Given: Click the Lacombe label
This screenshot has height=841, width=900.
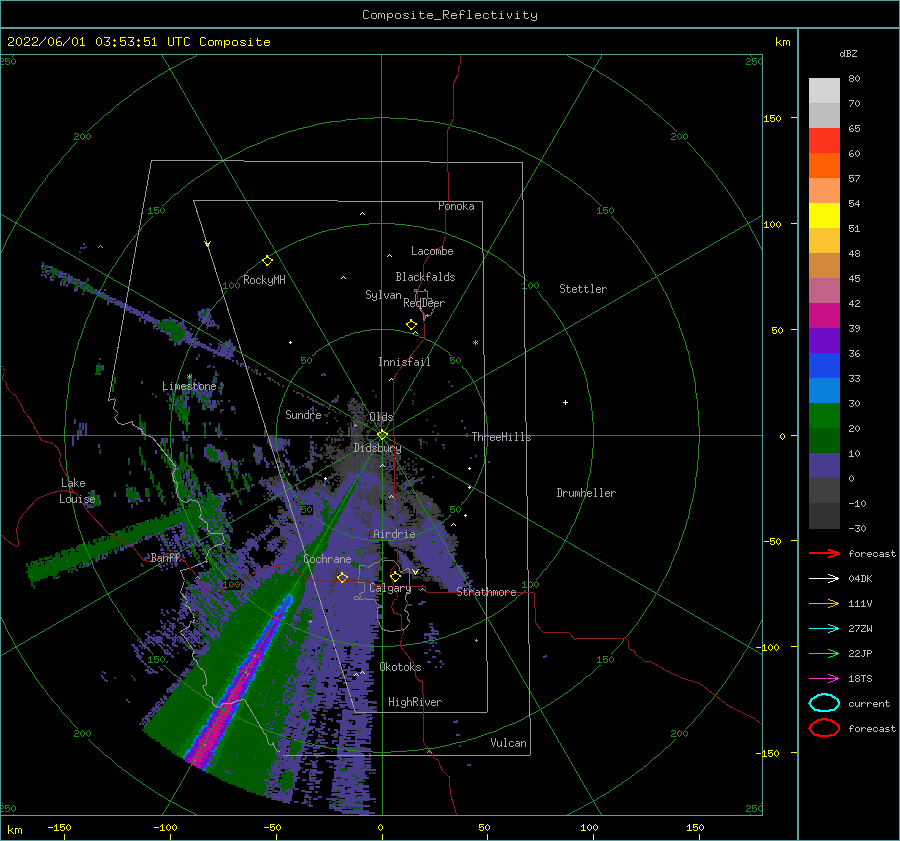Looking at the screenshot, I should pyautogui.click(x=432, y=251).
